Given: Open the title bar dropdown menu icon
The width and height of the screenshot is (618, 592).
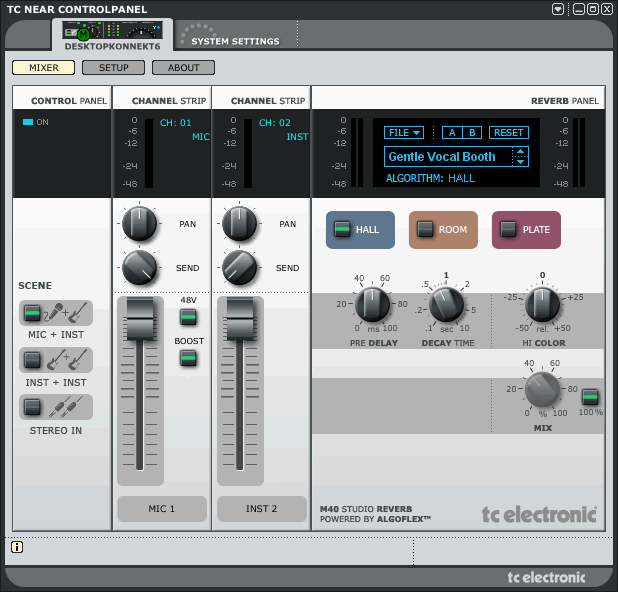Looking at the screenshot, I should (558, 9).
